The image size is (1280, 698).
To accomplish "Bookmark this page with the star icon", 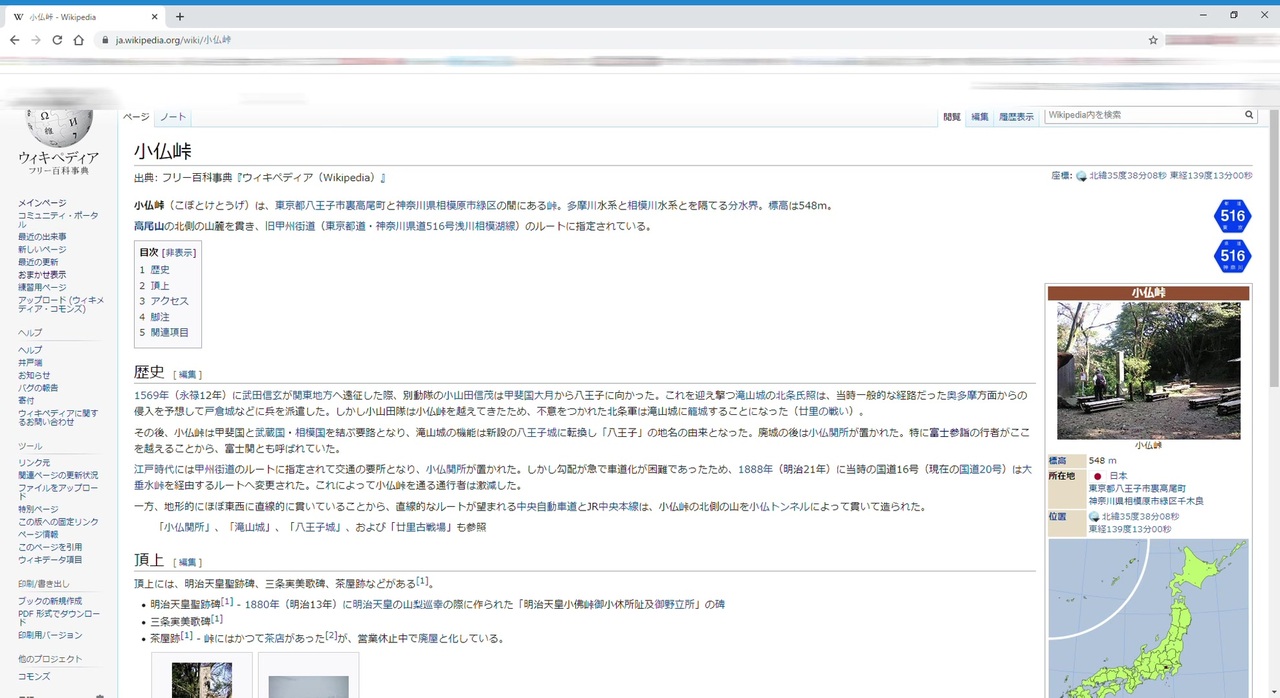I will [x=1153, y=40].
